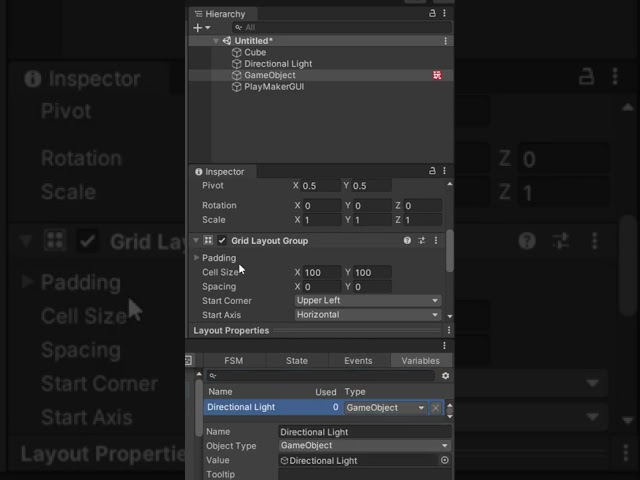Click the Layout Properties header

[231, 330]
